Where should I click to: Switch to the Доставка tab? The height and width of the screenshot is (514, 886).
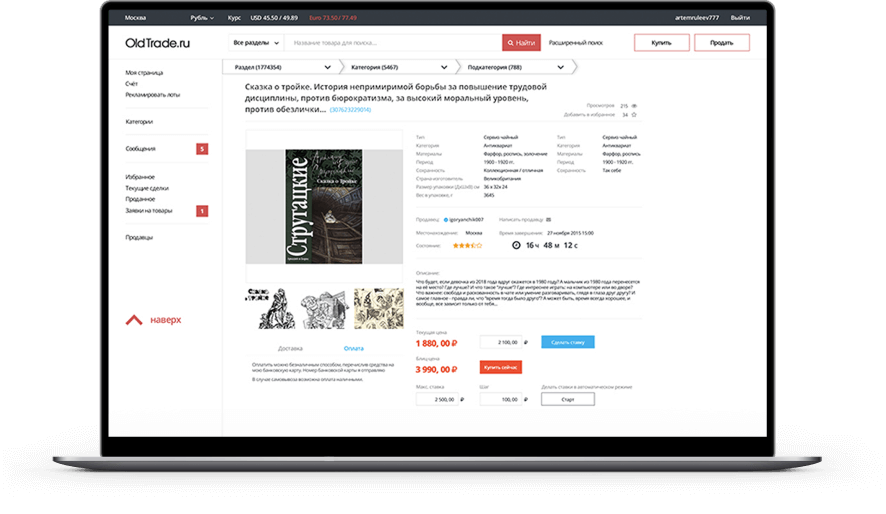point(290,349)
